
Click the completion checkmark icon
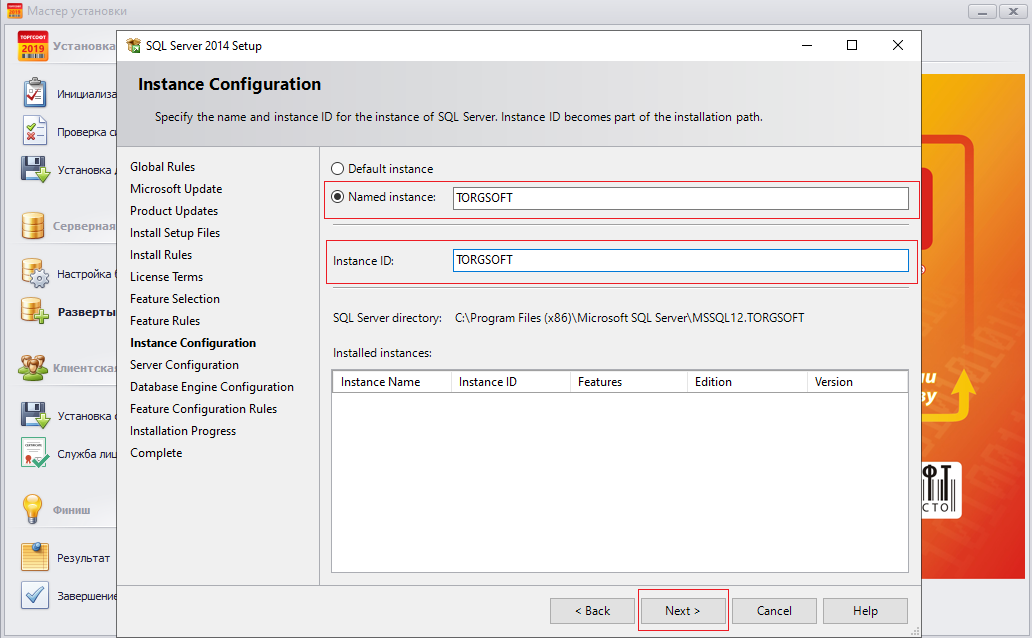pos(35,595)
